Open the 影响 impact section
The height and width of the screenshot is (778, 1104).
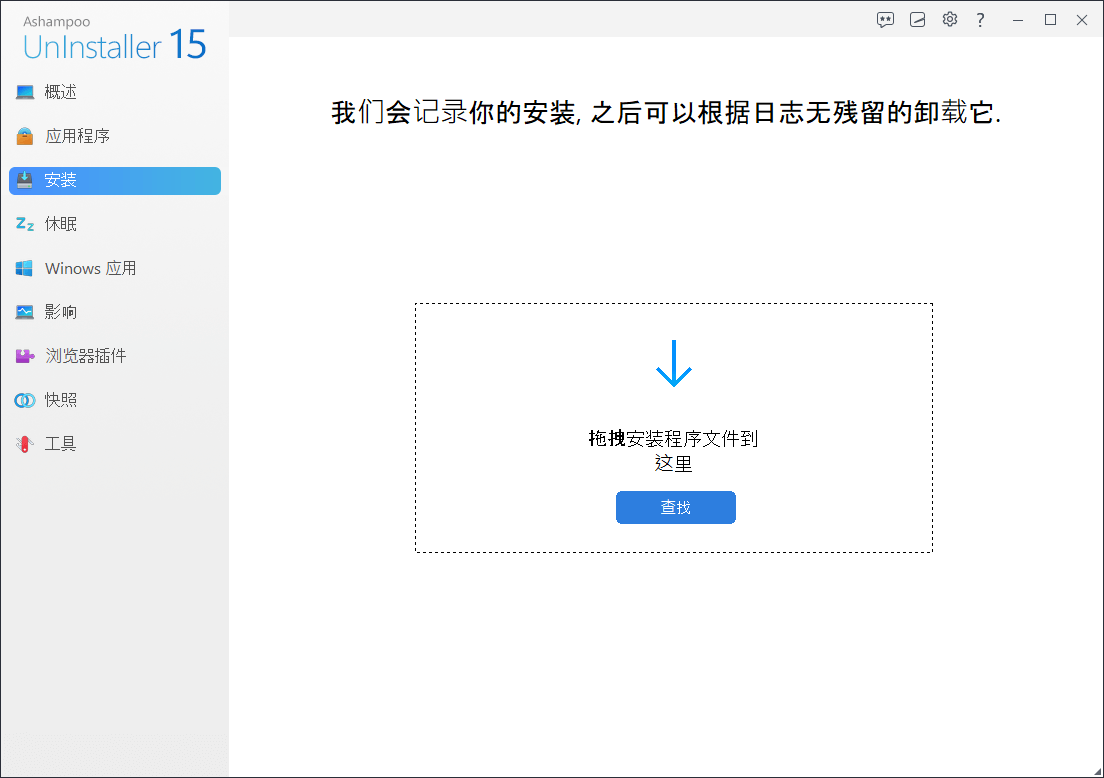click(x=115, y=312)
